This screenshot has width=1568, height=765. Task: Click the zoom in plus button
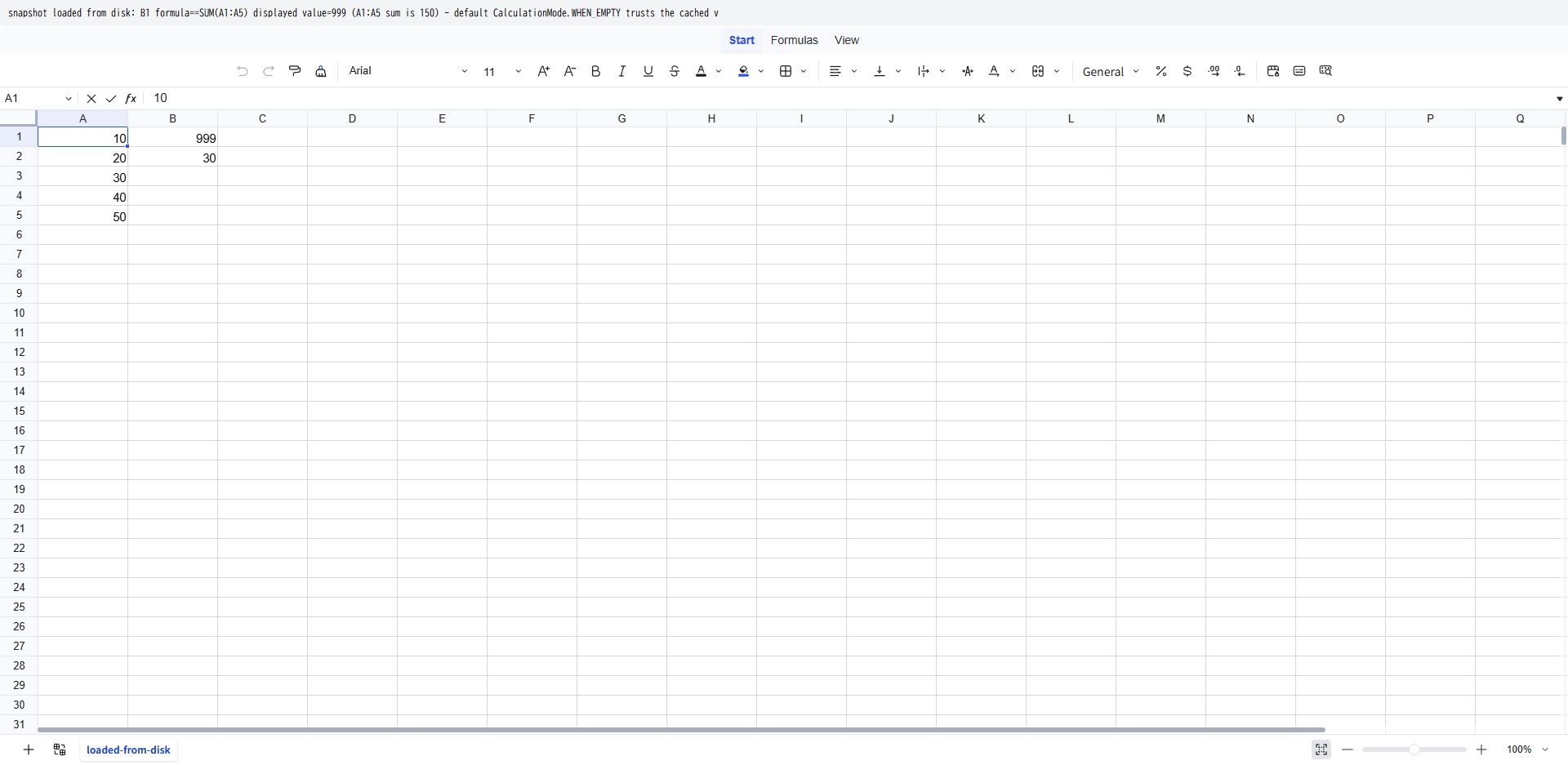pos(1481,749)
